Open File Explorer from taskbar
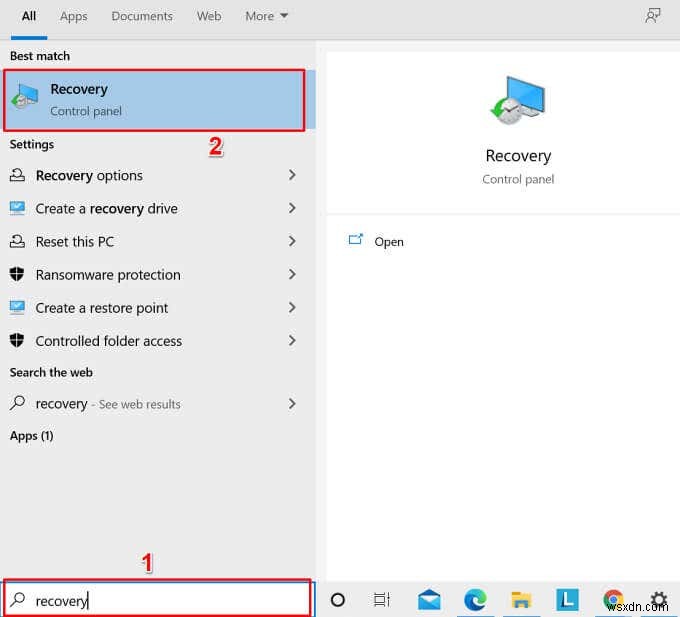Screen dimensions: 680x617 521,600
